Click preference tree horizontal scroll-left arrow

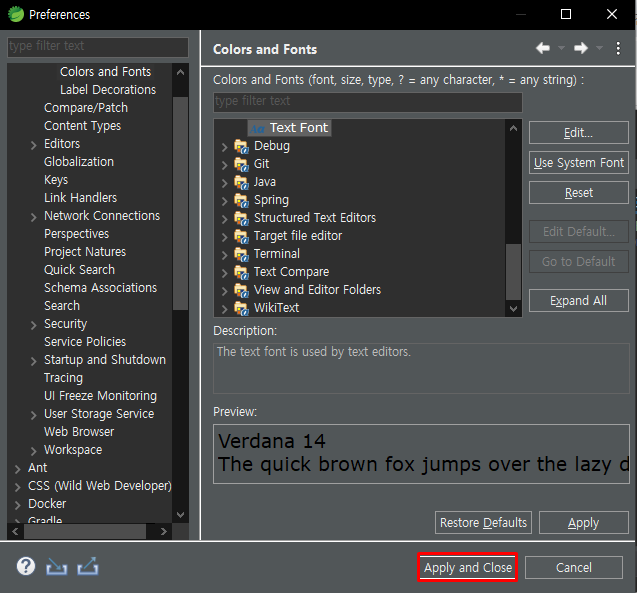point(15,531)
